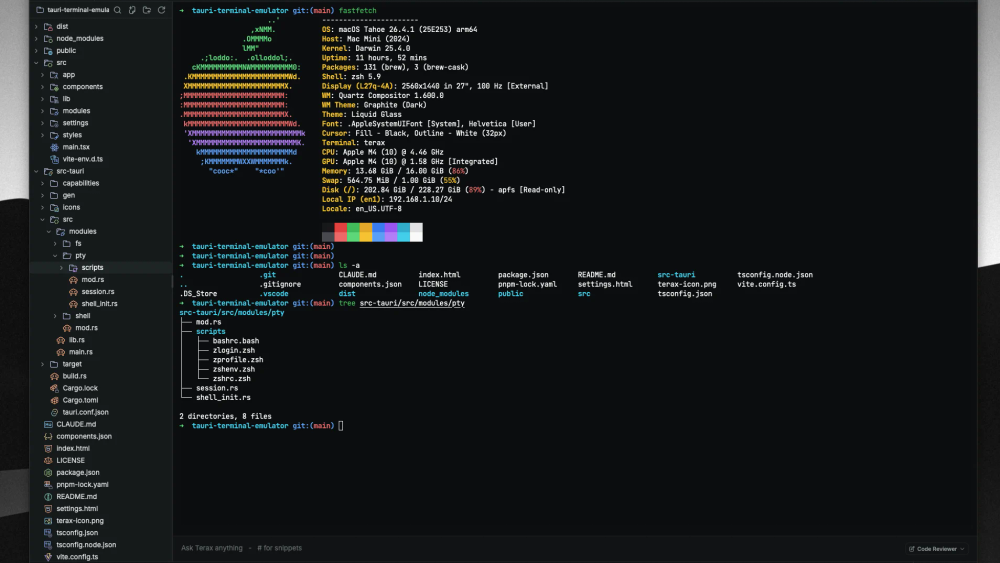Click the tsconfig.json file icon

click(48, 533)
